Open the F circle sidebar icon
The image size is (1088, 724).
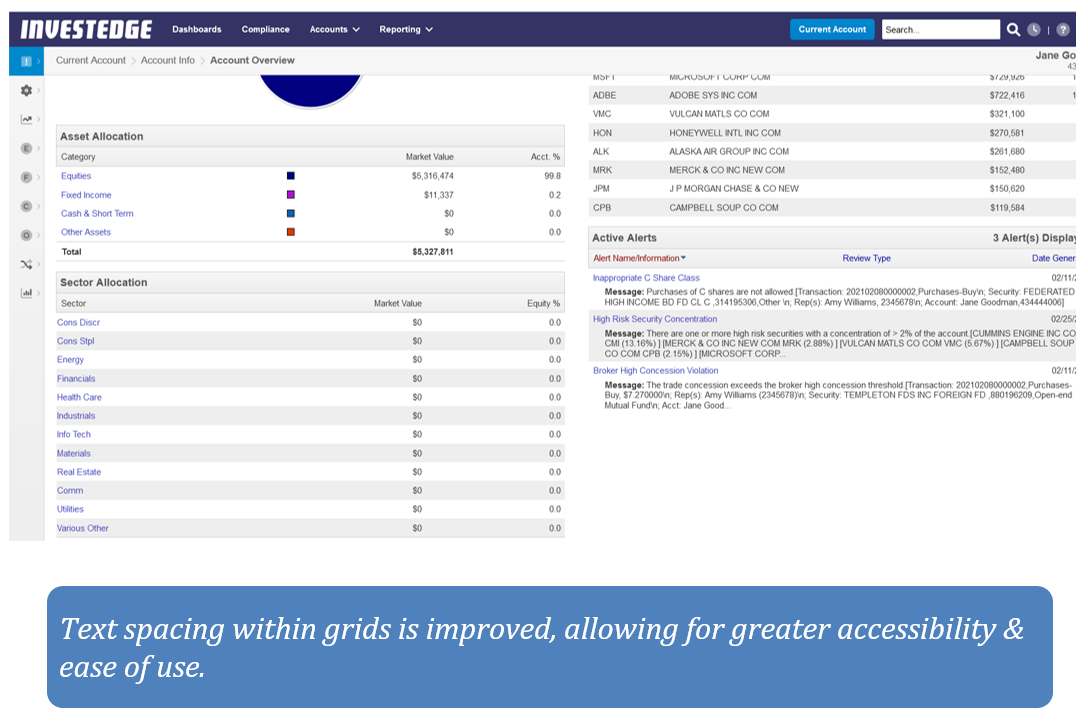pos(26,178)
